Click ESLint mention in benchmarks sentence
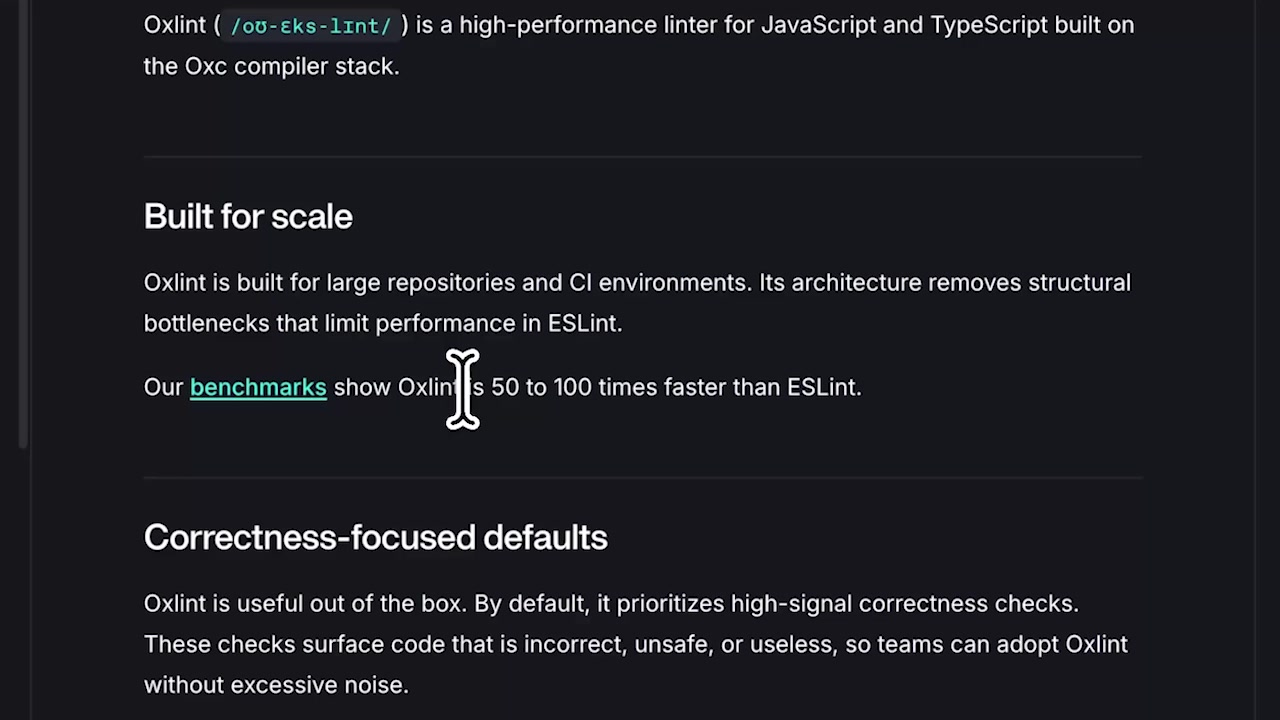The image size is (1280, 720). click(822, 387)
